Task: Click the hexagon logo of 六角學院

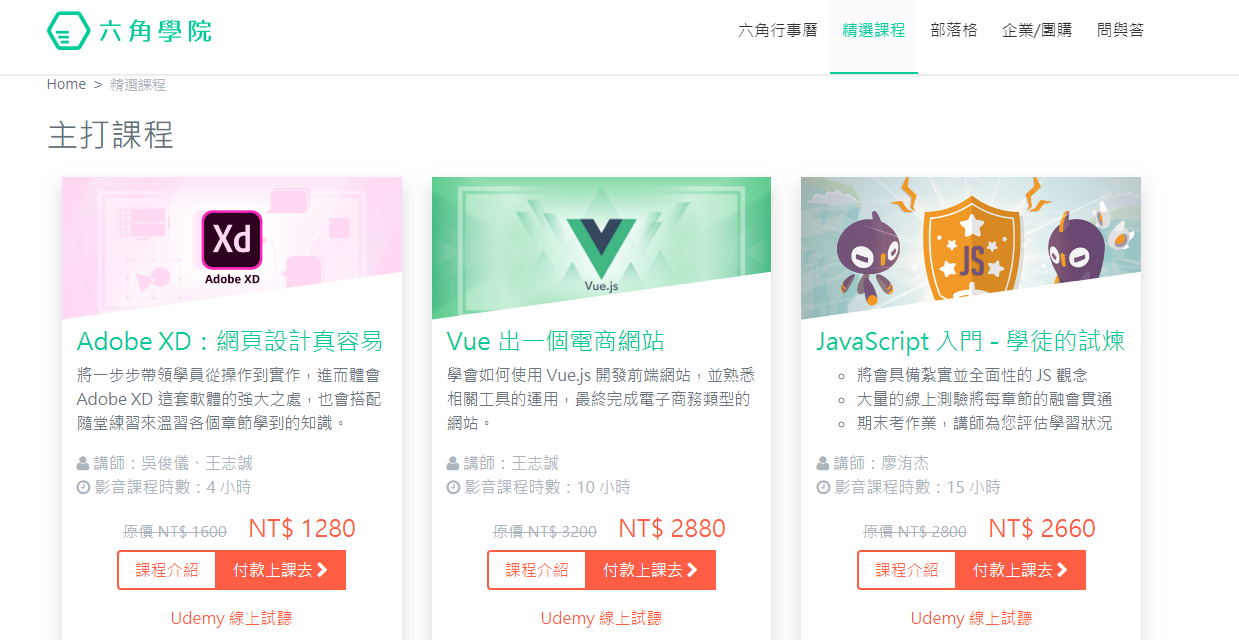Action: coord(68,31)
